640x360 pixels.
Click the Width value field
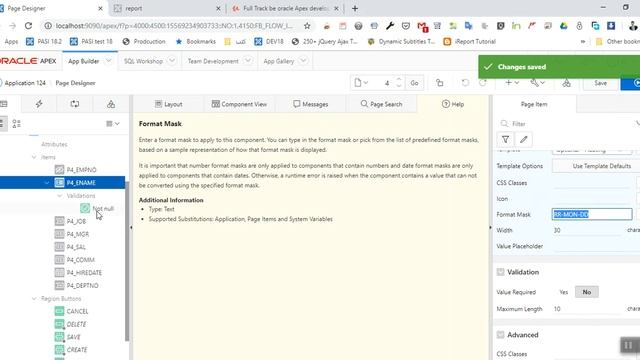click(588, 230)
